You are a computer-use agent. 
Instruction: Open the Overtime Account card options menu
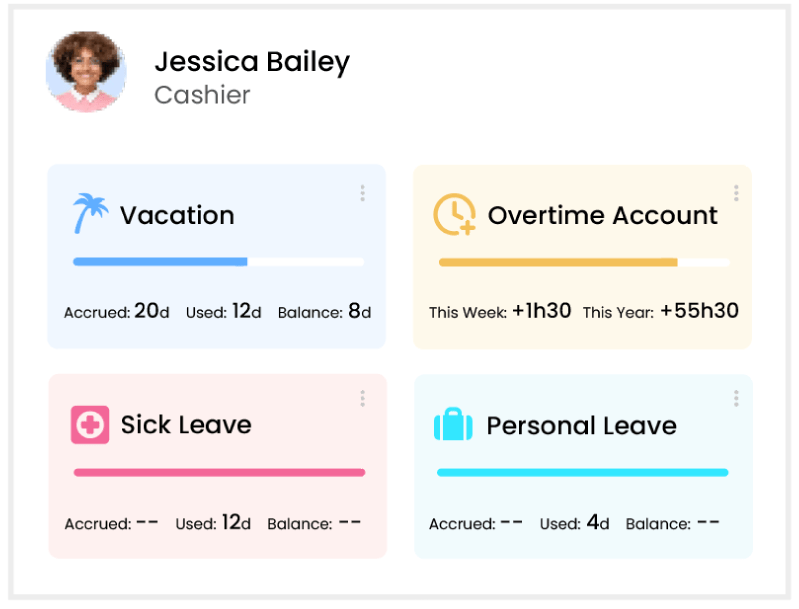736,193
